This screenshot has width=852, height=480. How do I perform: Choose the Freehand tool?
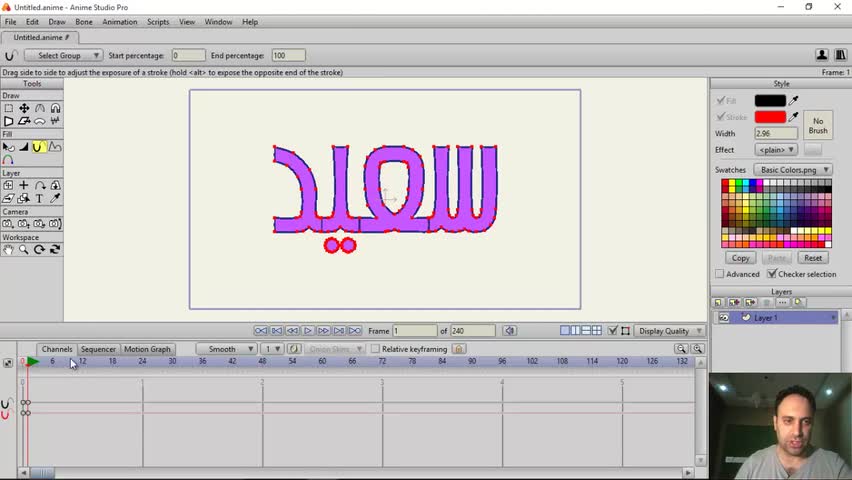pyautogui.click(x=40, y=121)
